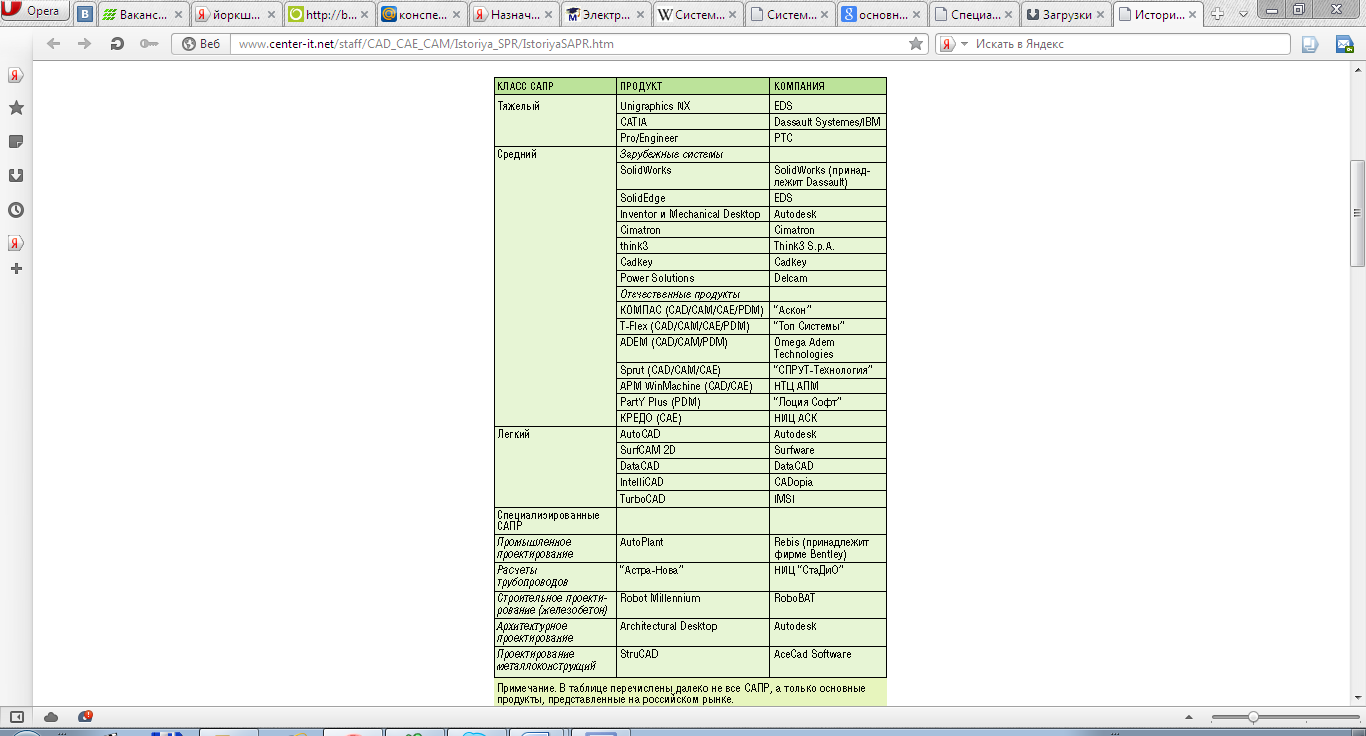Add a panel with sidebar plus icon
The height and width of the screenshot is (736, 1366).
[16, 269]
